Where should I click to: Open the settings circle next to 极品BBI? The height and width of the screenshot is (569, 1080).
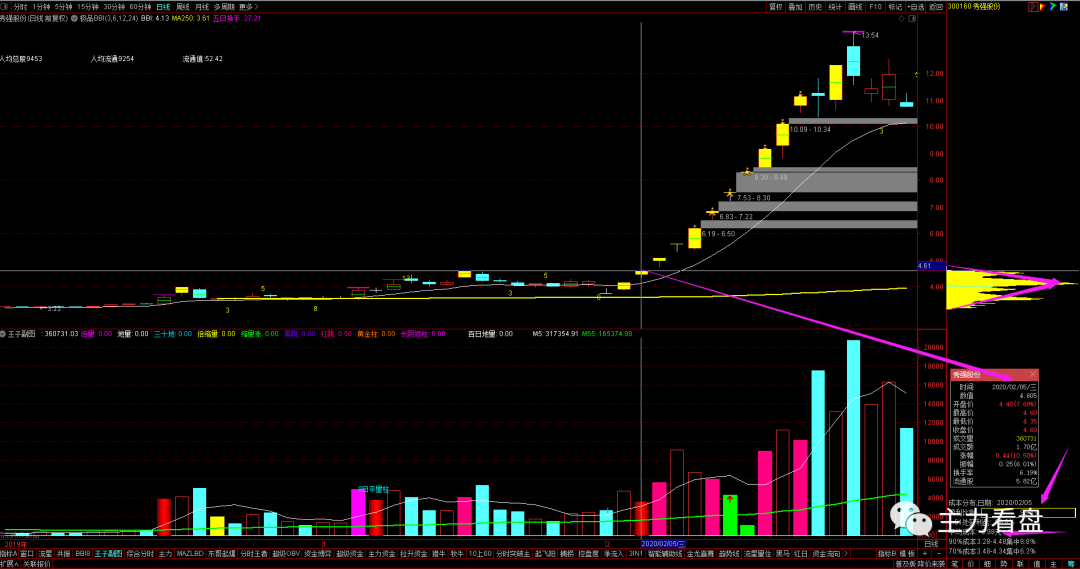(x=74, y=19)
